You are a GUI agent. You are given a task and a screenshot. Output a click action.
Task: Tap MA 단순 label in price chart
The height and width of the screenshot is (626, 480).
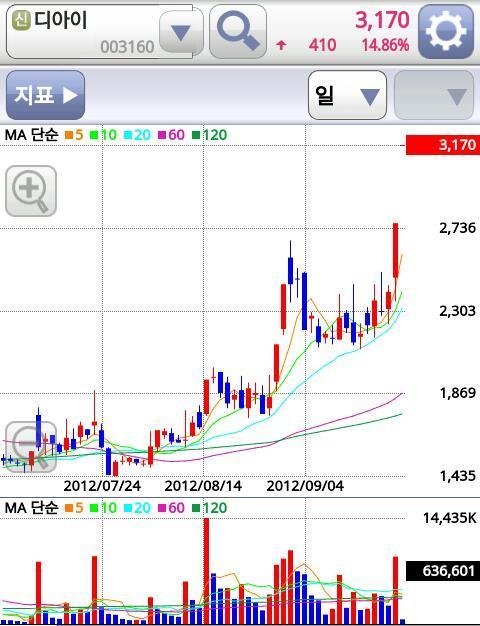tap(31, 135)
